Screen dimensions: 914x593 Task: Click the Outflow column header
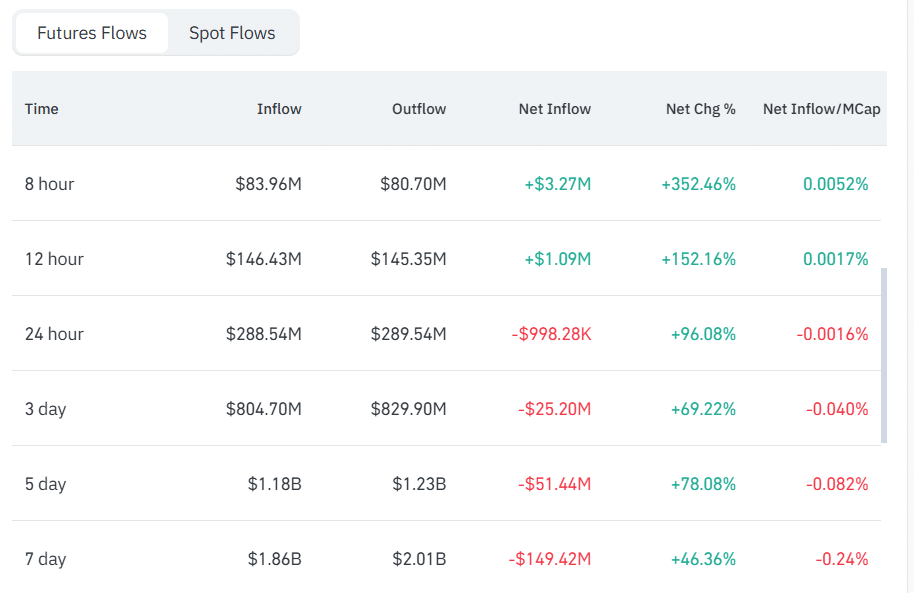pyautogui.click(x=419, y=109)
